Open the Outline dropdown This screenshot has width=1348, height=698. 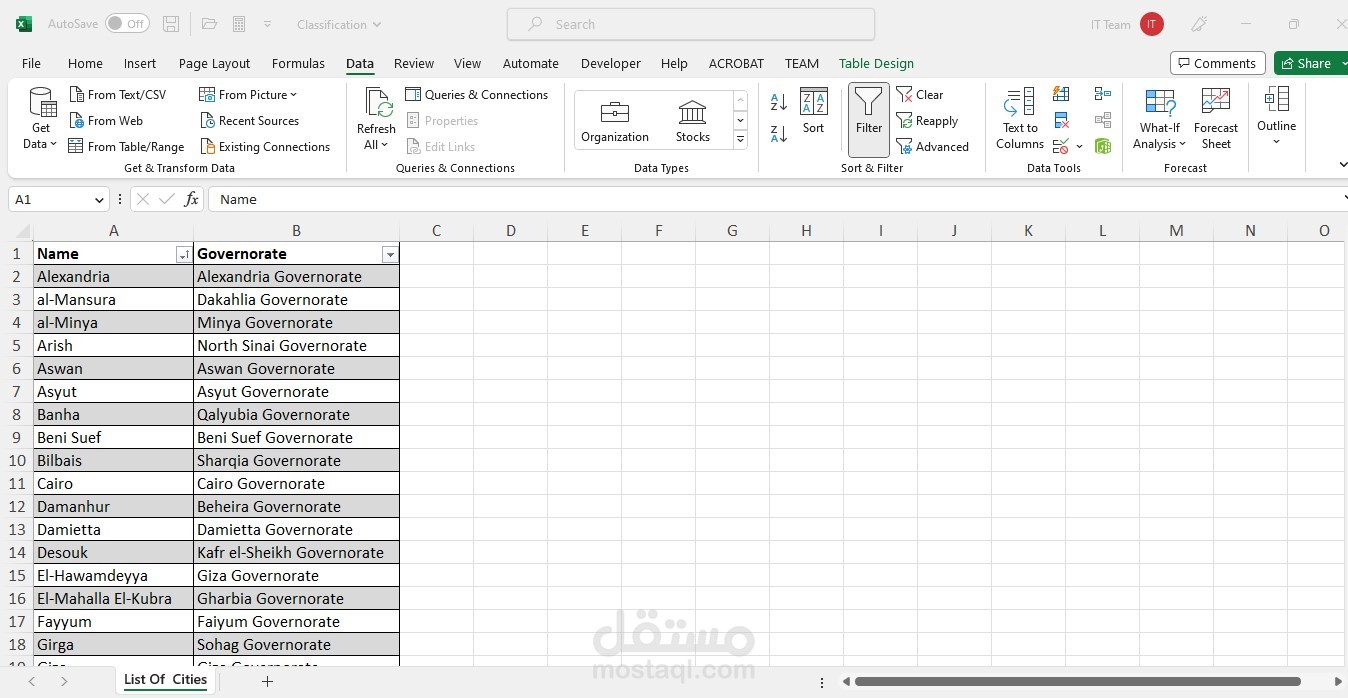point(1276,117)
